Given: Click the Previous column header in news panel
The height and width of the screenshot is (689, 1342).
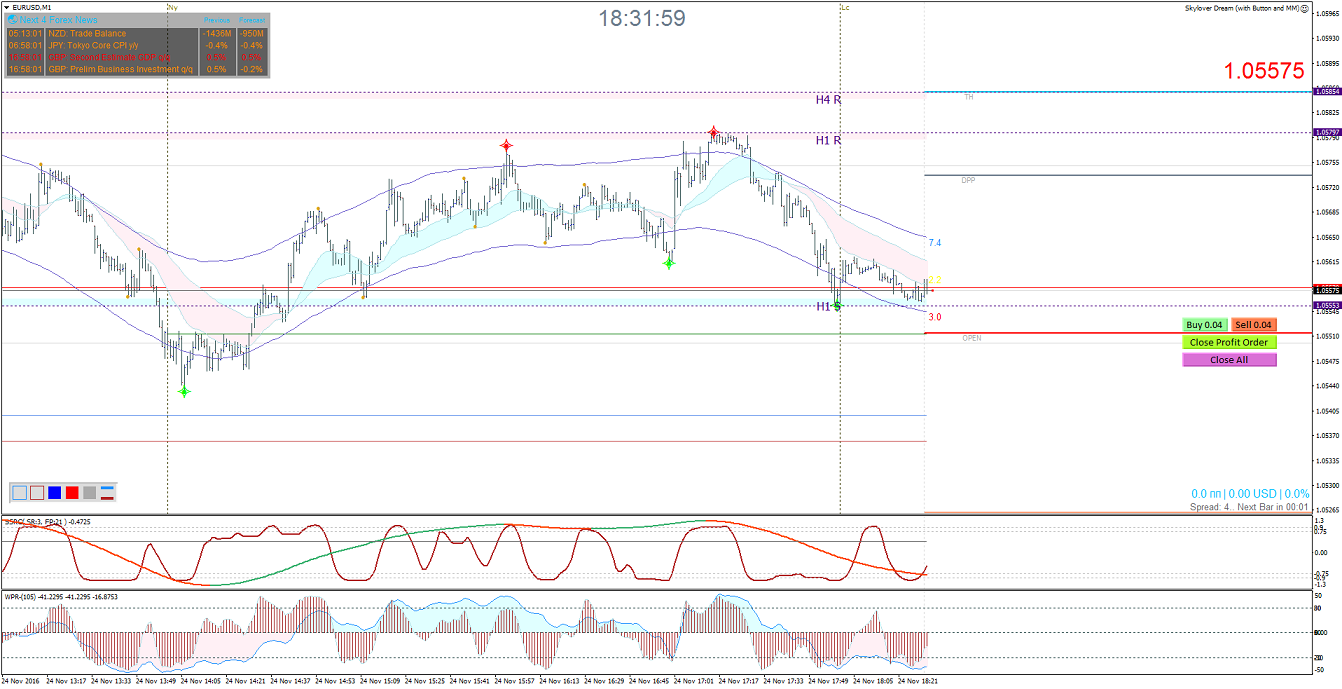Looking at the screenshot, I should [216, 20].
